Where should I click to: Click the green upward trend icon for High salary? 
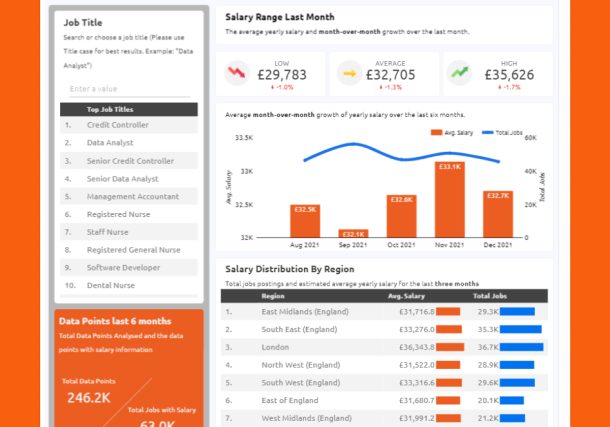(x=460, y=72)
